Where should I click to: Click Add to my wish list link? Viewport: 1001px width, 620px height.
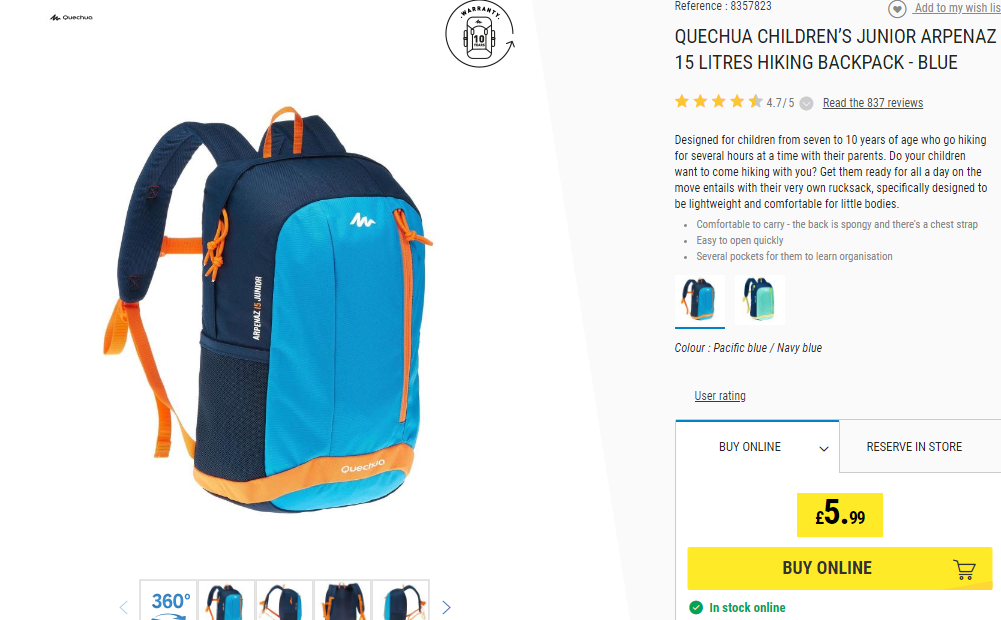coord(957,8)
